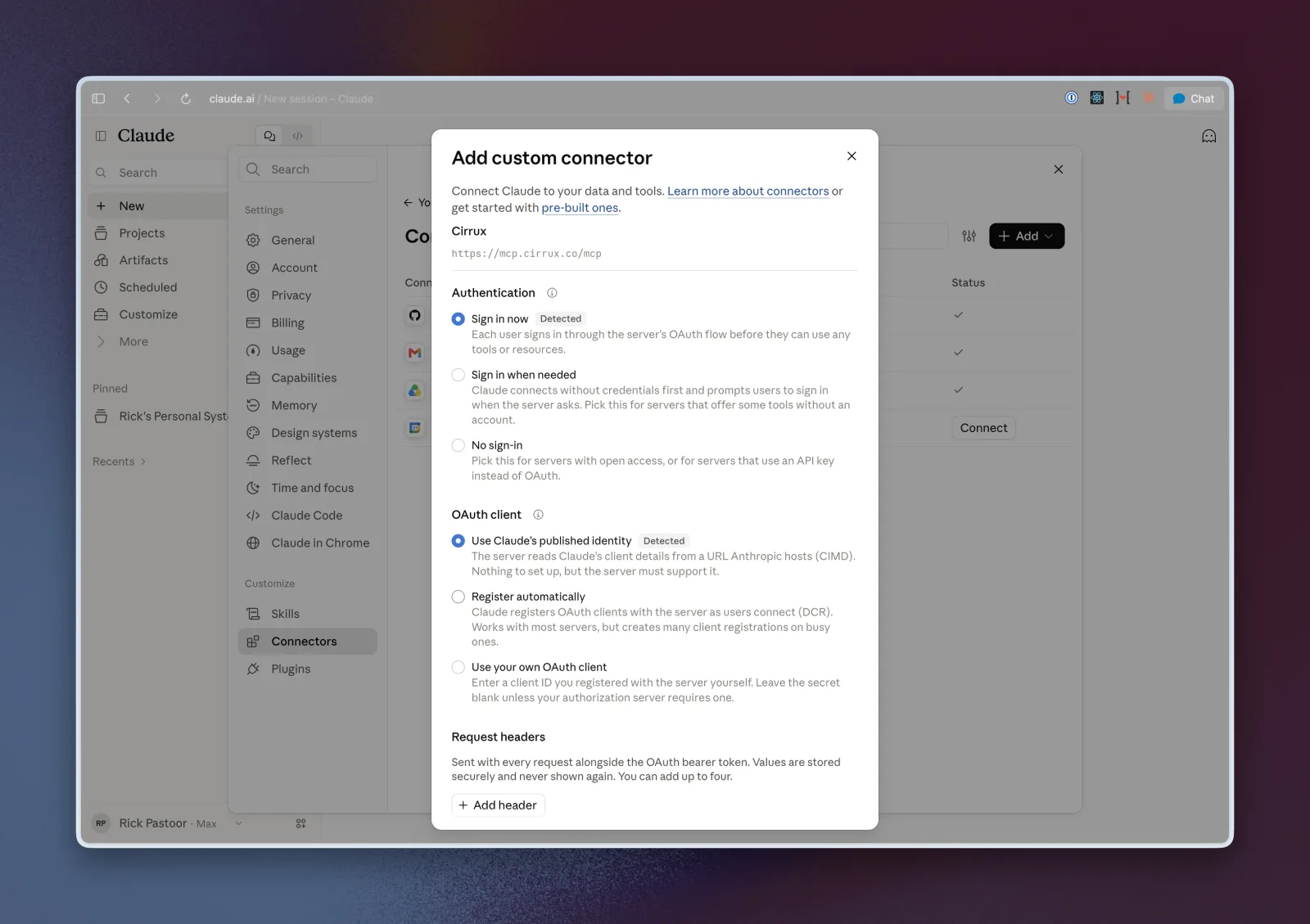The width and height of the screenshot is (1310, 924).
Task: Choose 'Register automatically' OAuth client option
Action: pos(458,597)
